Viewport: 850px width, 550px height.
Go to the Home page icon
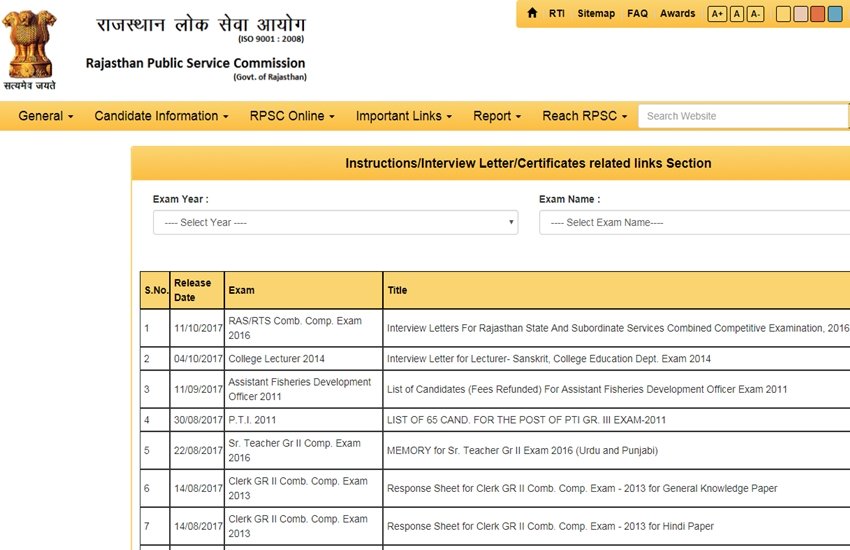coord(532,13)
